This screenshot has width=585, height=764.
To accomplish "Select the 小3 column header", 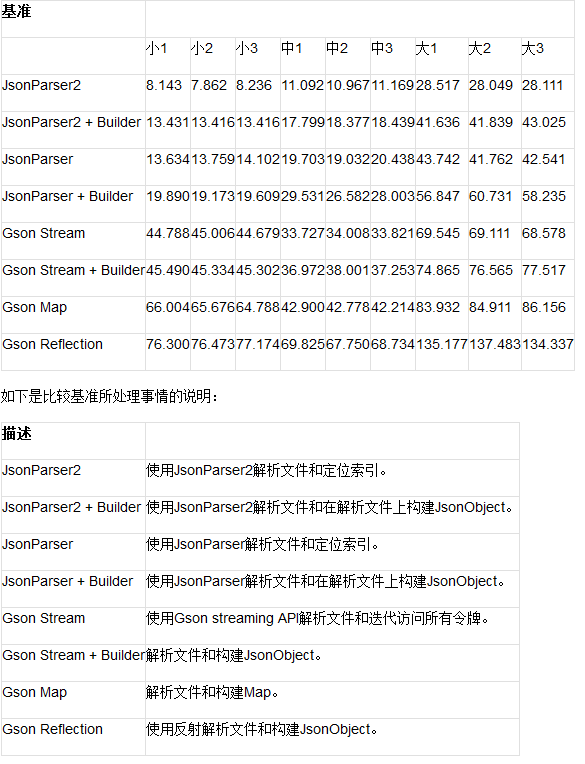I will [x=246, y=48].
